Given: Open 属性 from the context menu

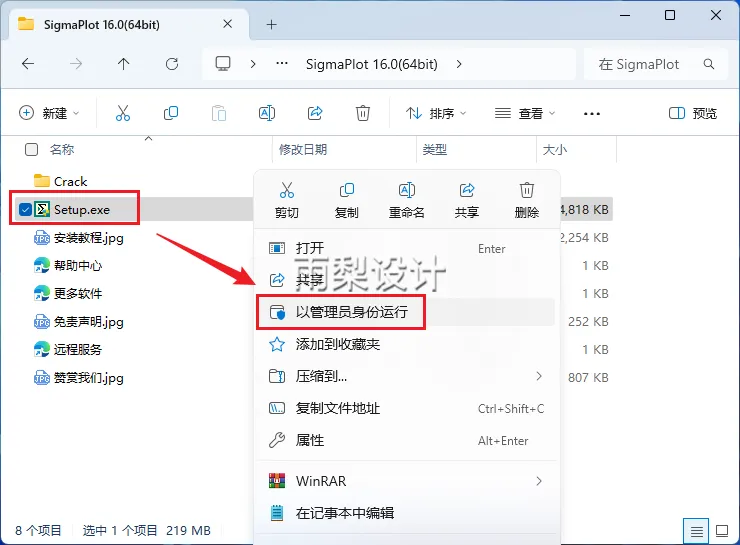Looking at the screenshot, I should click(x=406, y=440).
